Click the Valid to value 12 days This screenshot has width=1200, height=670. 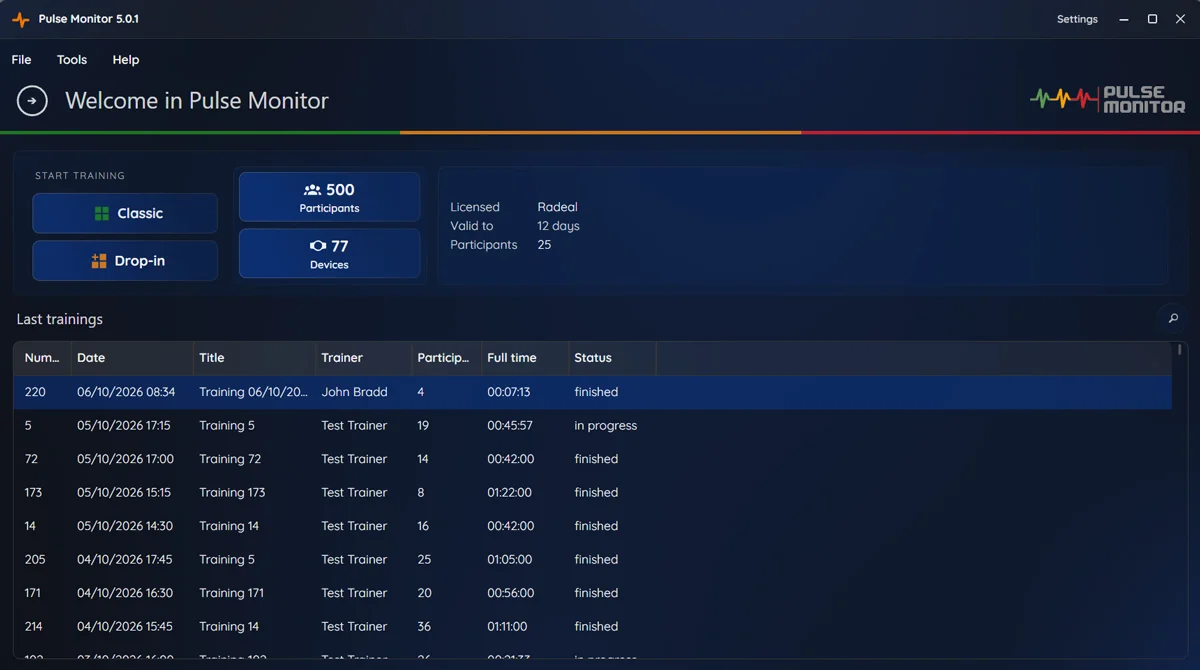point(559,226)
